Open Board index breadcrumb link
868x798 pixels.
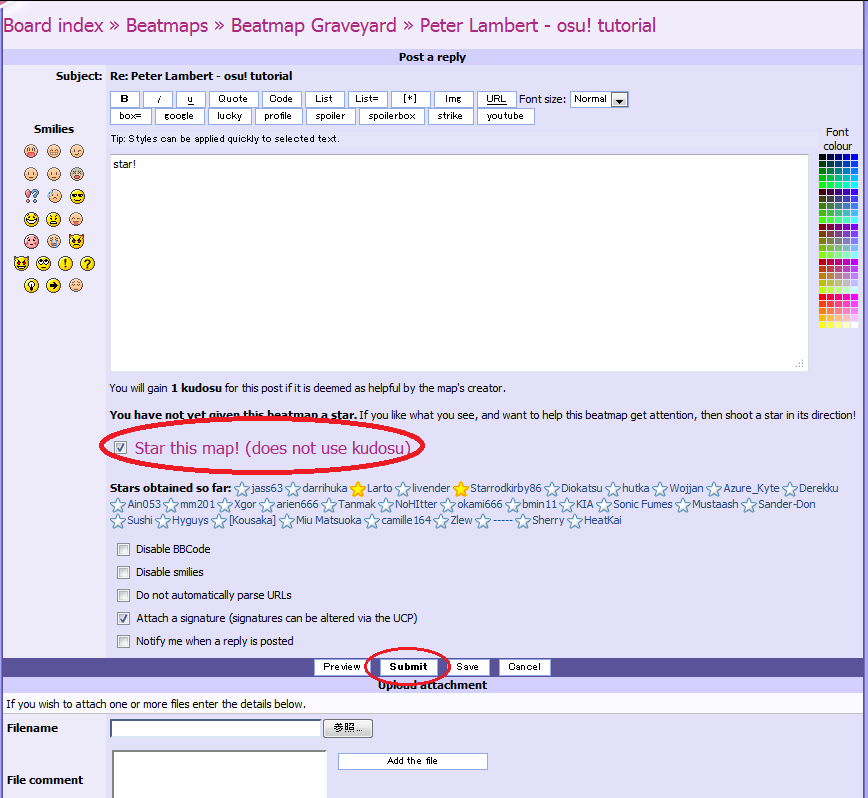tap(54, 25)
